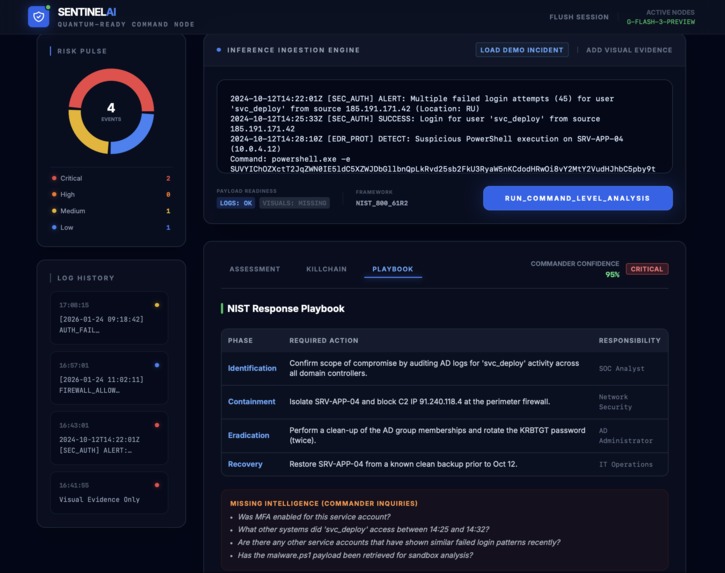Viewport: 725px width, 573px height.
Task: Click the NIST_800_61R2 framework value
Action: click(381, 203)
